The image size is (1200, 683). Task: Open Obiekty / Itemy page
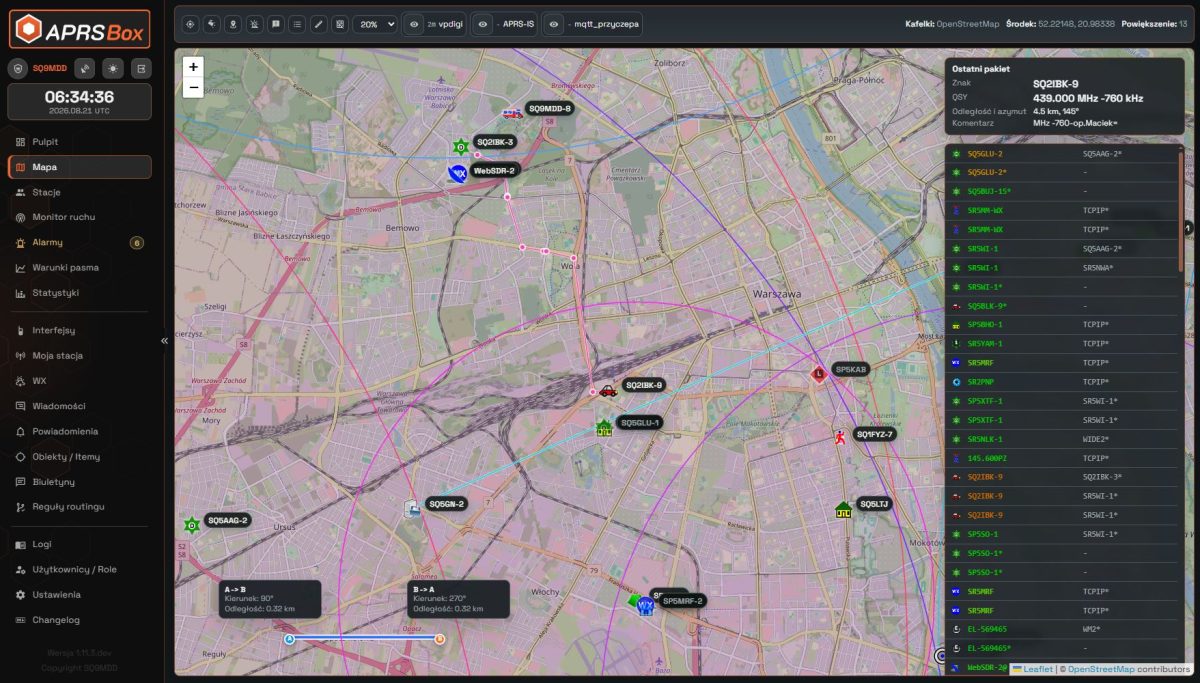pyautogui.click(x=80, y=456)
